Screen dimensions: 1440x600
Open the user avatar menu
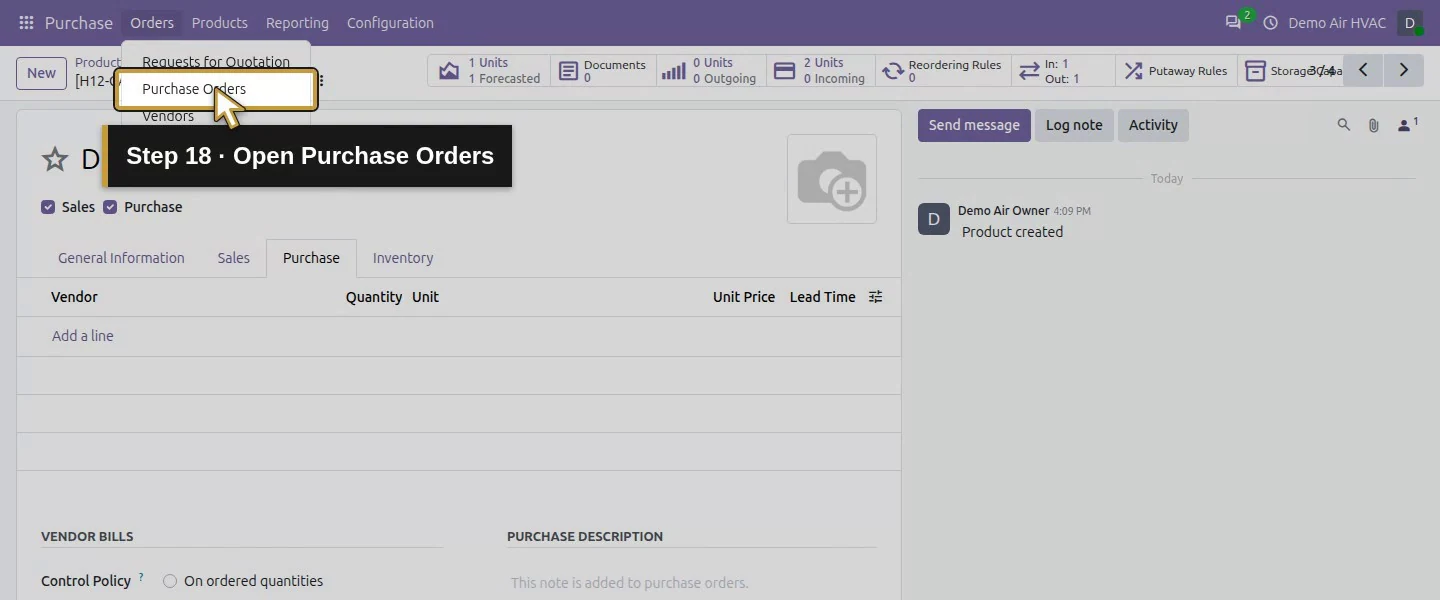pyautogui.click(x=1410, y=23)
